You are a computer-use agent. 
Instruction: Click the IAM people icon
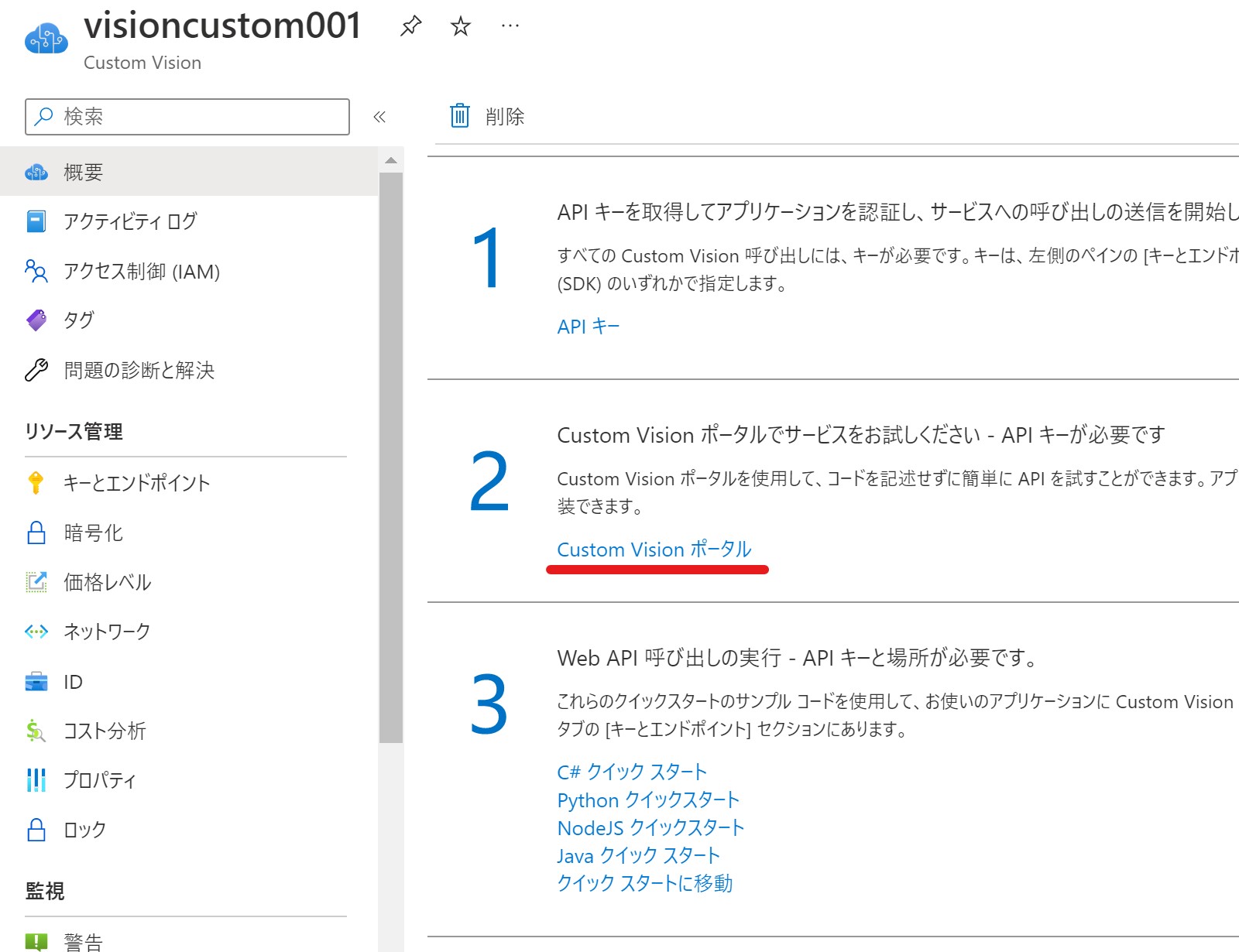pos(36,271)
